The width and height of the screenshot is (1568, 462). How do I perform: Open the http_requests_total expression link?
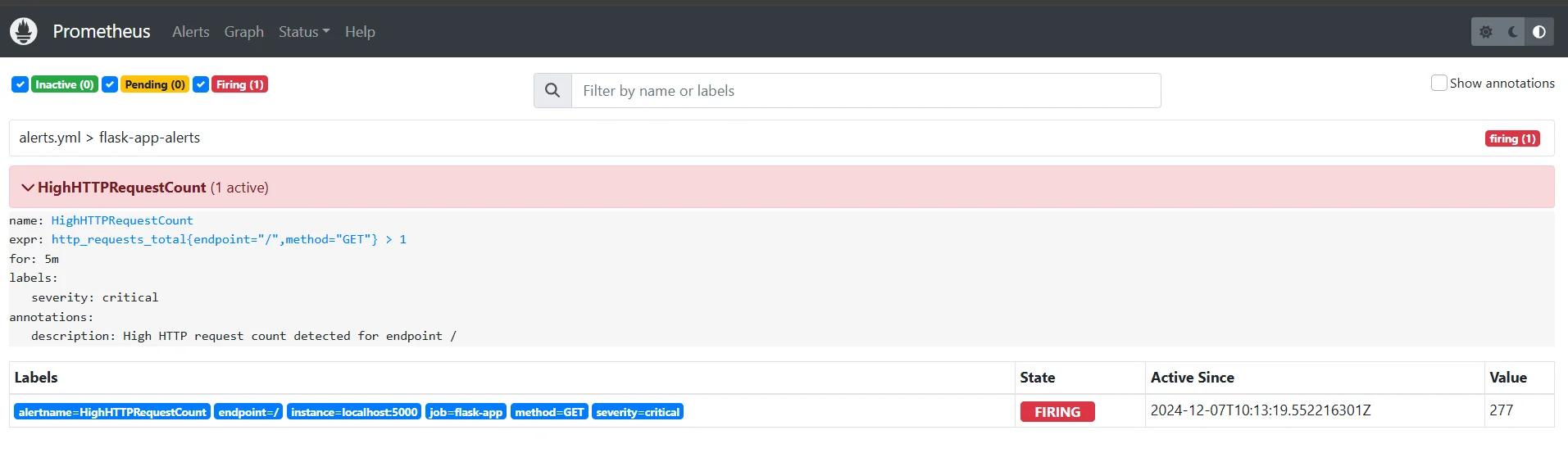point(229,239)
